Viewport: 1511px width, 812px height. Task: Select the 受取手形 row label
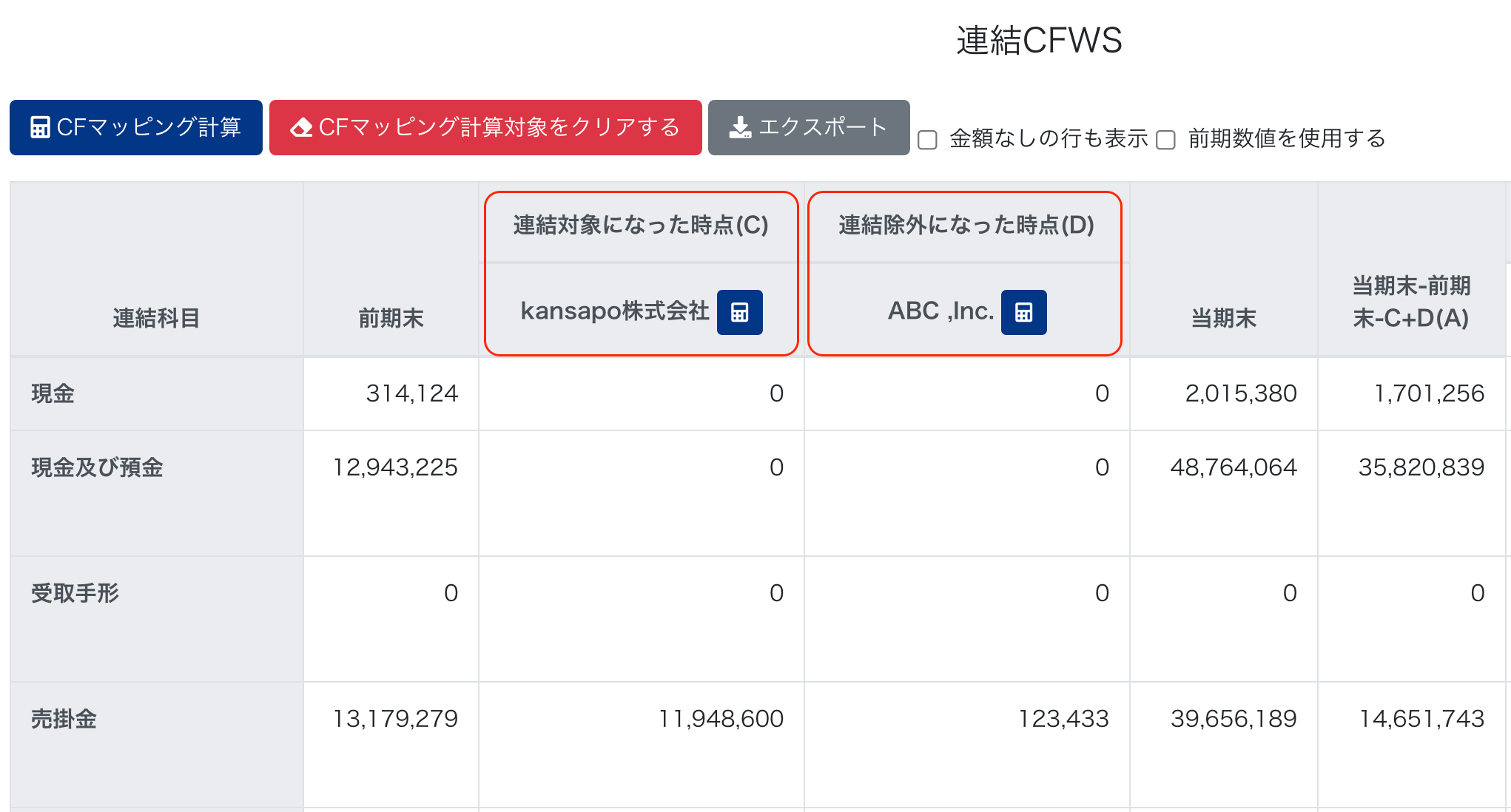pyautogui.click(x=75, y=593)
